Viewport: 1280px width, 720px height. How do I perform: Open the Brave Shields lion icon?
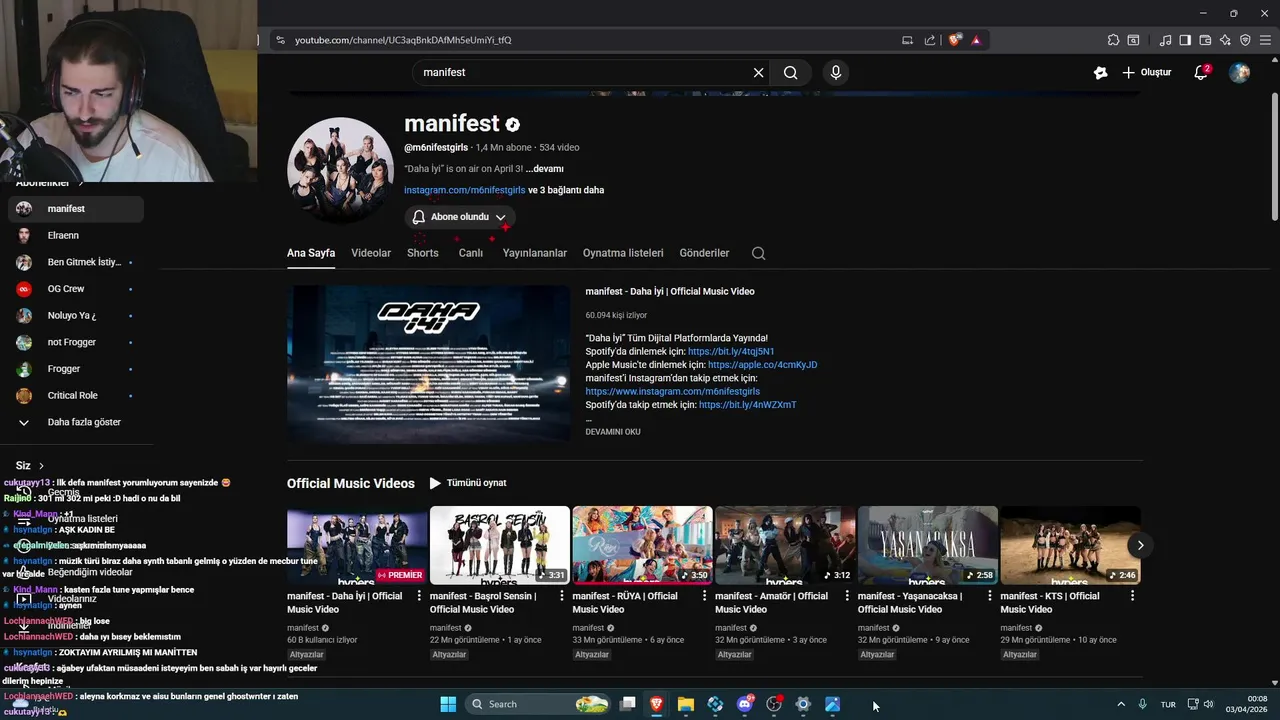click(955, 40)
